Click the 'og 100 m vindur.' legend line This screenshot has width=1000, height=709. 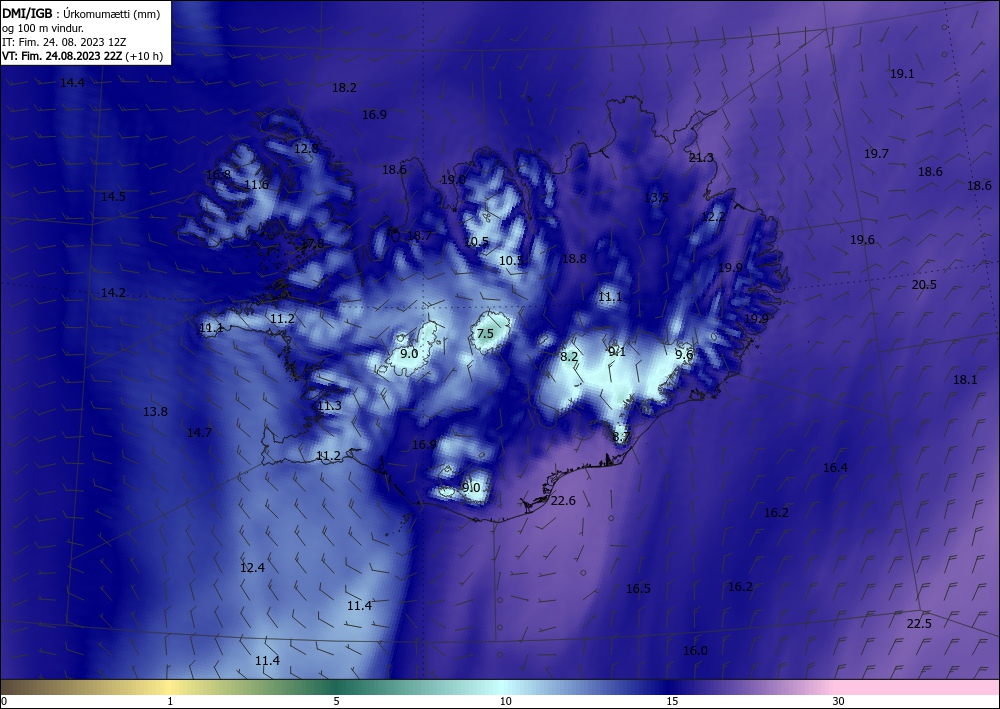(x=43, y=28)
